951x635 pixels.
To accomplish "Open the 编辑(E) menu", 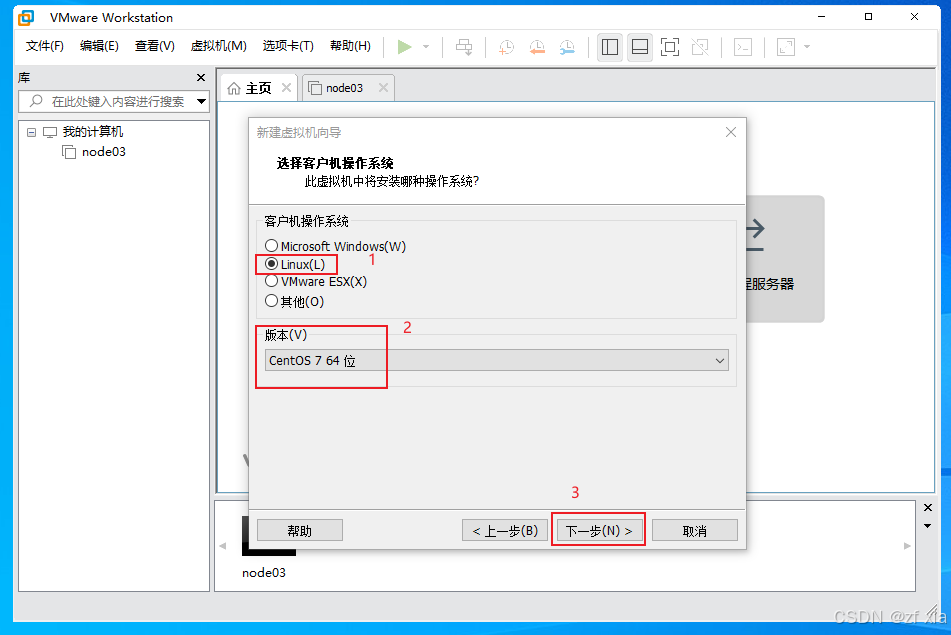I will click(99, 46).
